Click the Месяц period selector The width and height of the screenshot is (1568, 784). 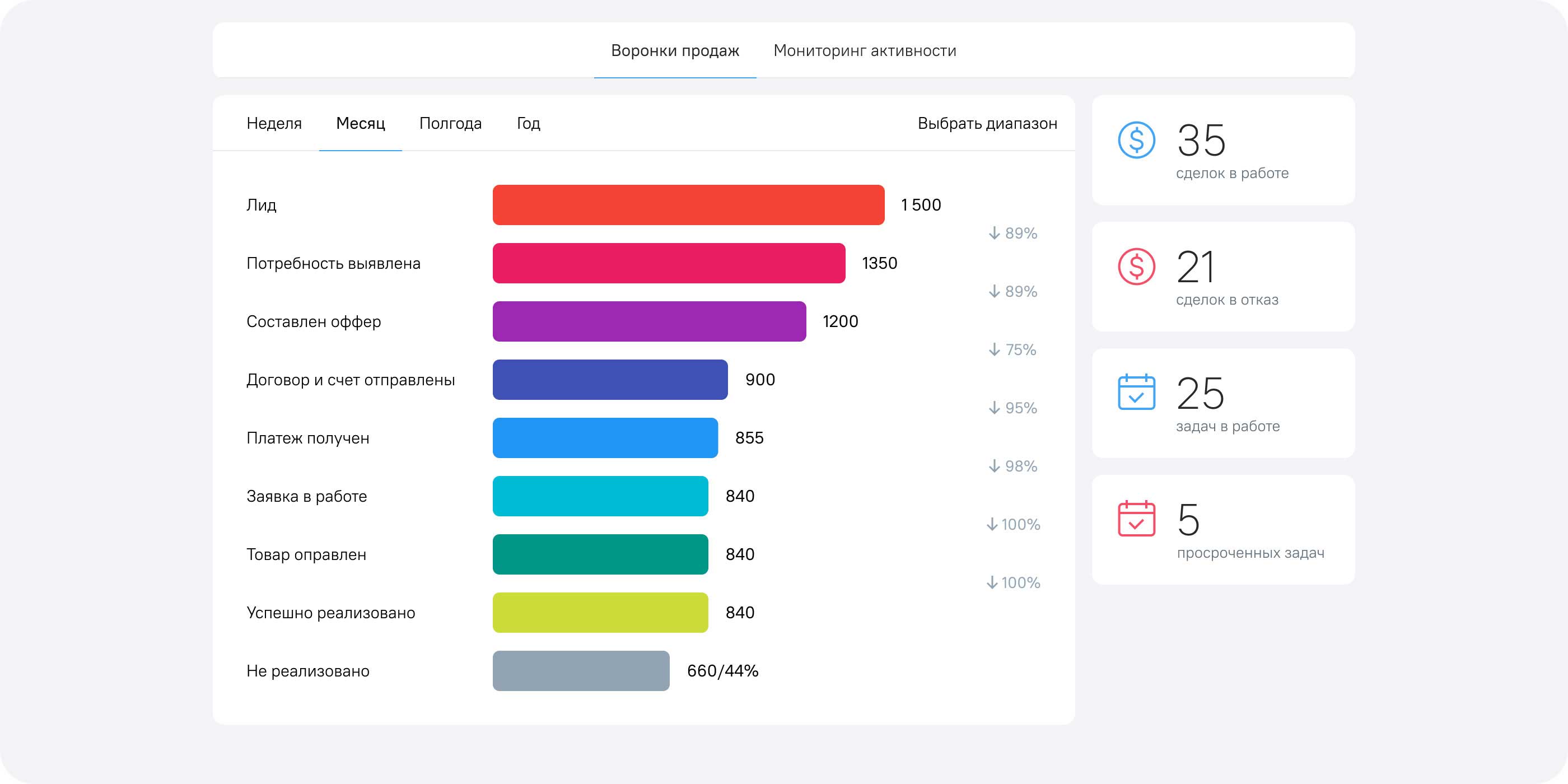point(360,124)
